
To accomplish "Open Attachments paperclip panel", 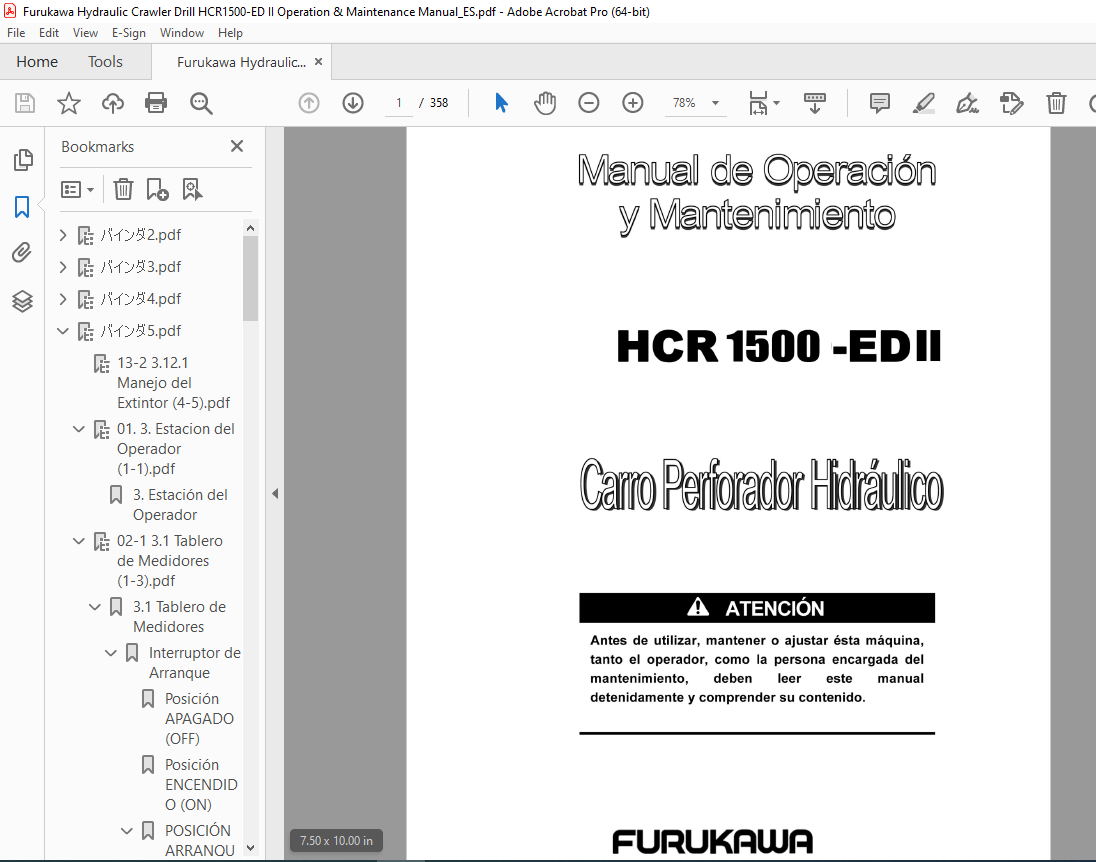I will tap(22, 252).
